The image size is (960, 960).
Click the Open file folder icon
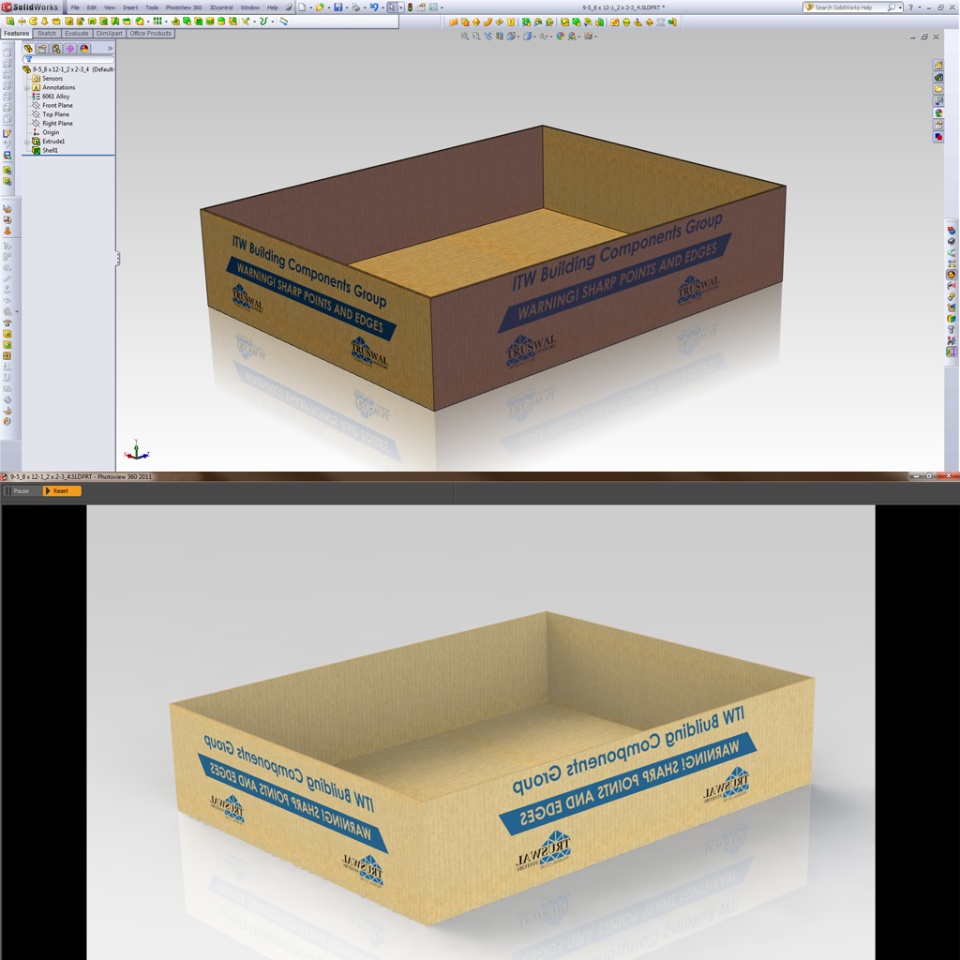pos(320,7)
